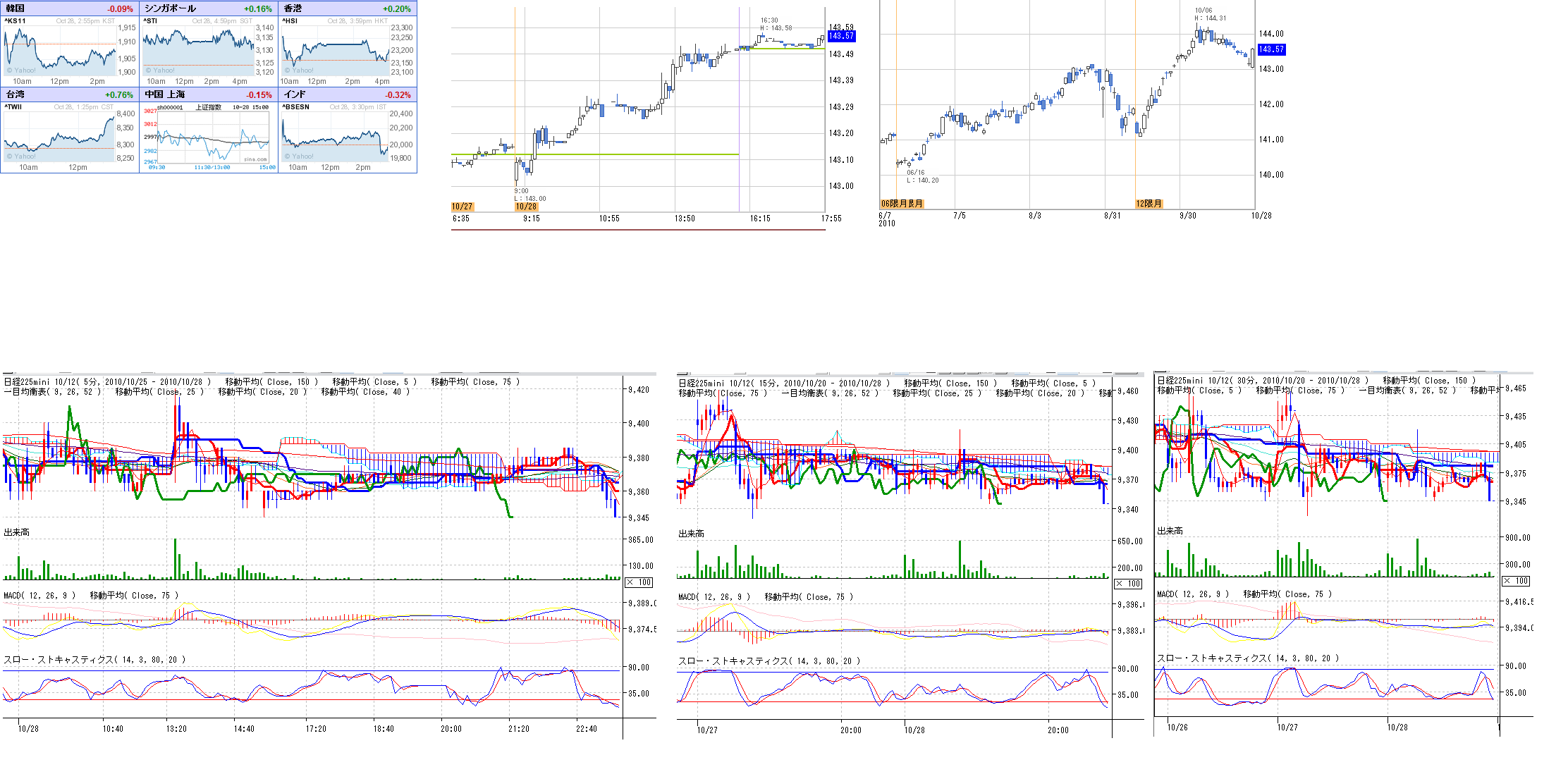Image resolution: width=1568 pixels, height=767 pixels.
Task: Click the ×100 box on the 5-minute chart
Action: click(x=639, y=582)
